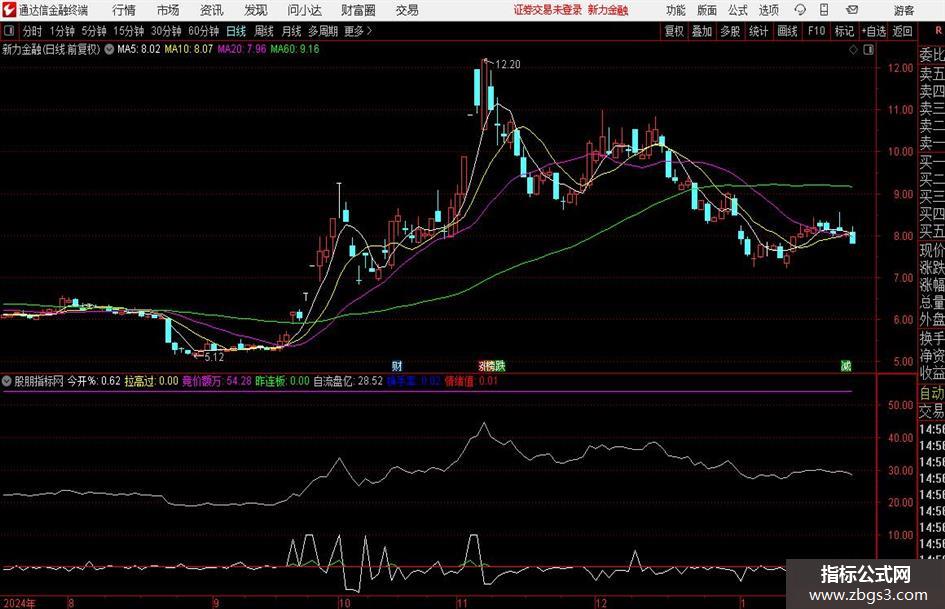Click the 标记 mark button
945x609 pixels.
coord(844,31)
